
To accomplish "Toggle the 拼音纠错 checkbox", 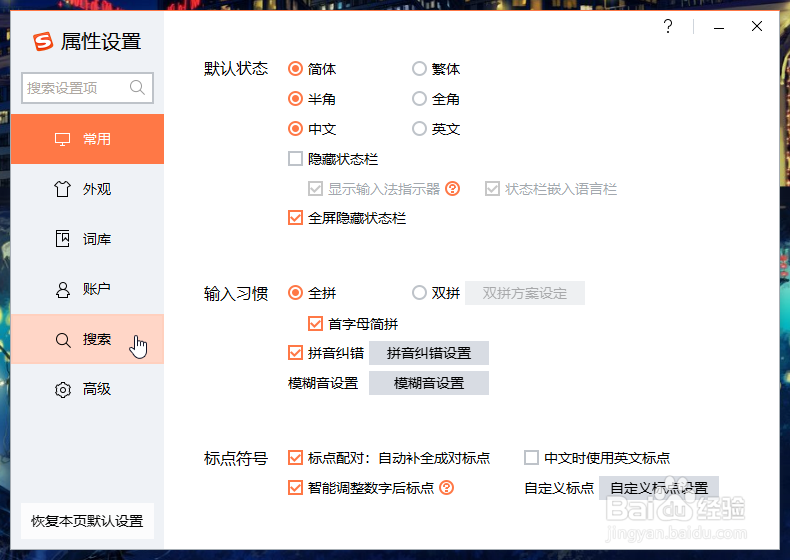I will pyautogui.click(x=295, y=352).
